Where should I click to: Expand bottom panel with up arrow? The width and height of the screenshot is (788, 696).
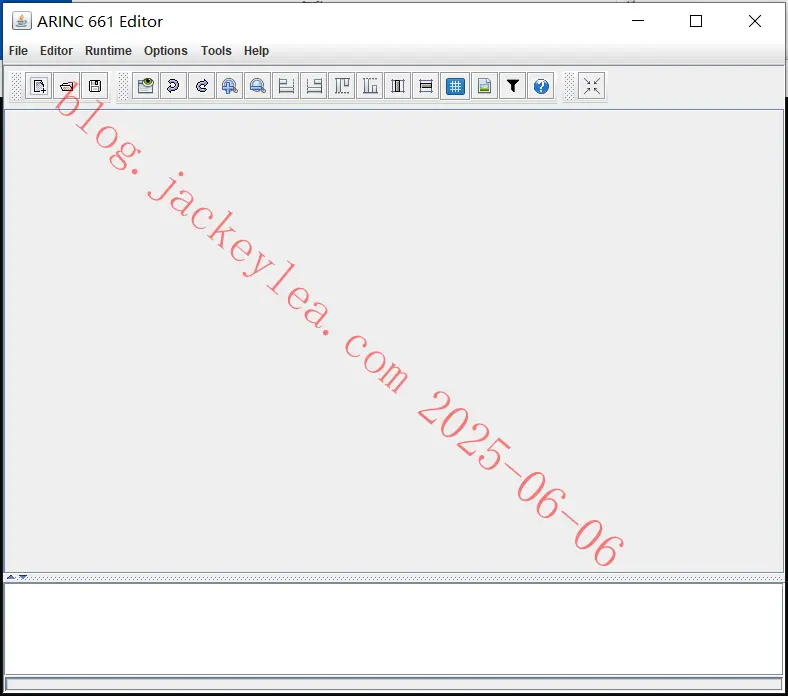point(11,577)
